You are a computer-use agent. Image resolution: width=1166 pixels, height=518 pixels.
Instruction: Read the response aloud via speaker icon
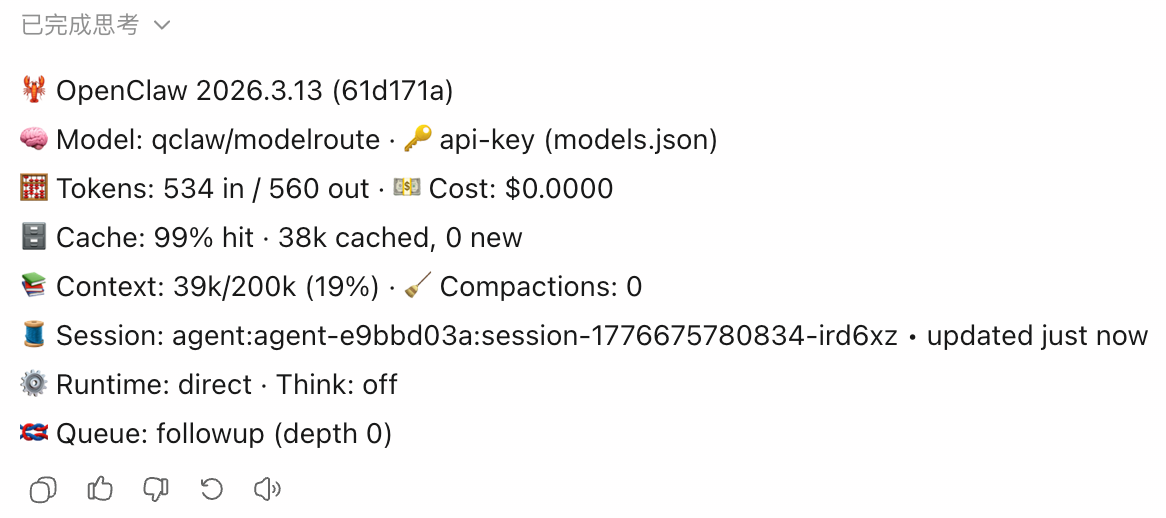point(268,489)
